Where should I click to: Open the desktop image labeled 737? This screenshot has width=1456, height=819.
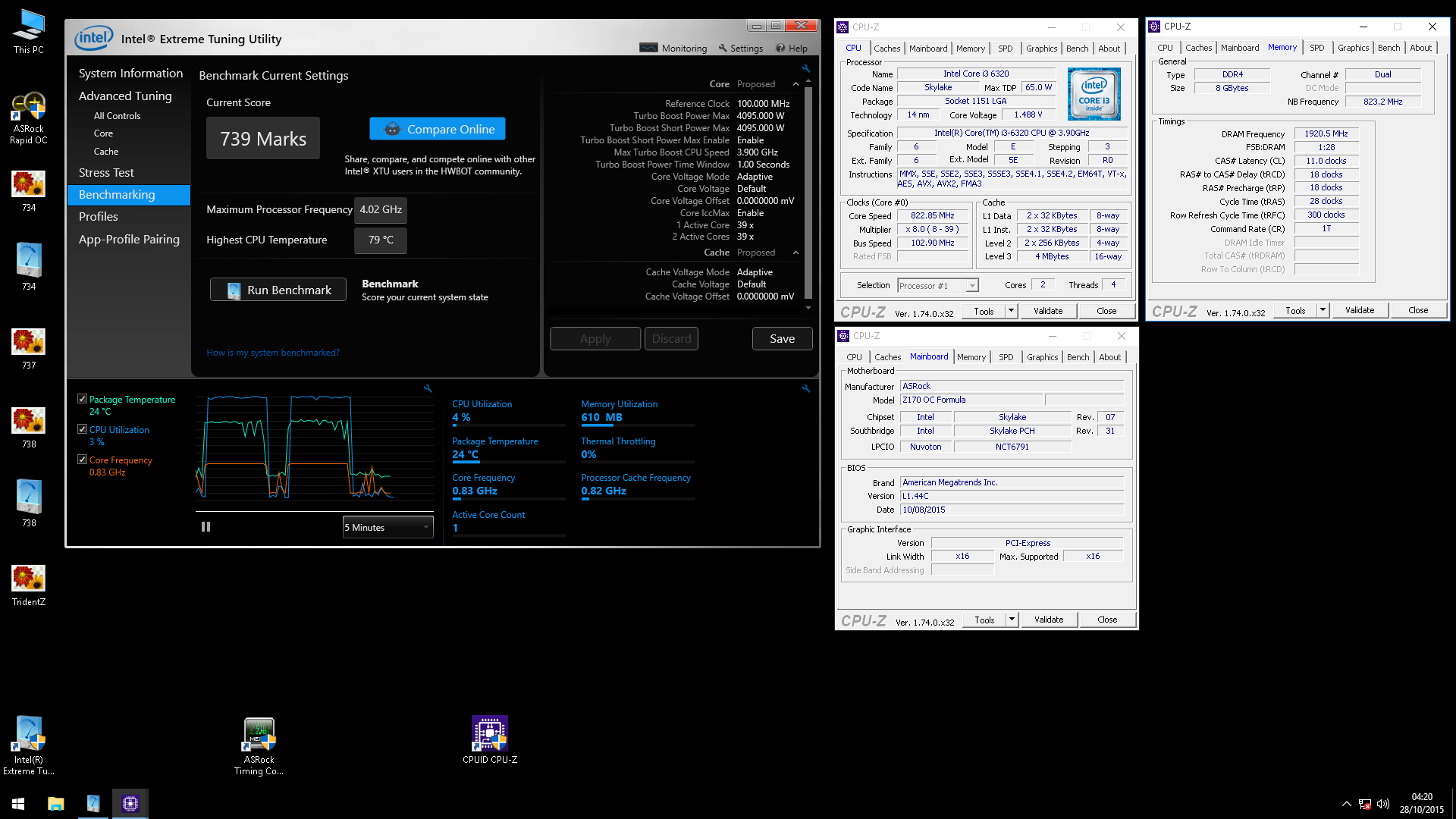[28, 349]
